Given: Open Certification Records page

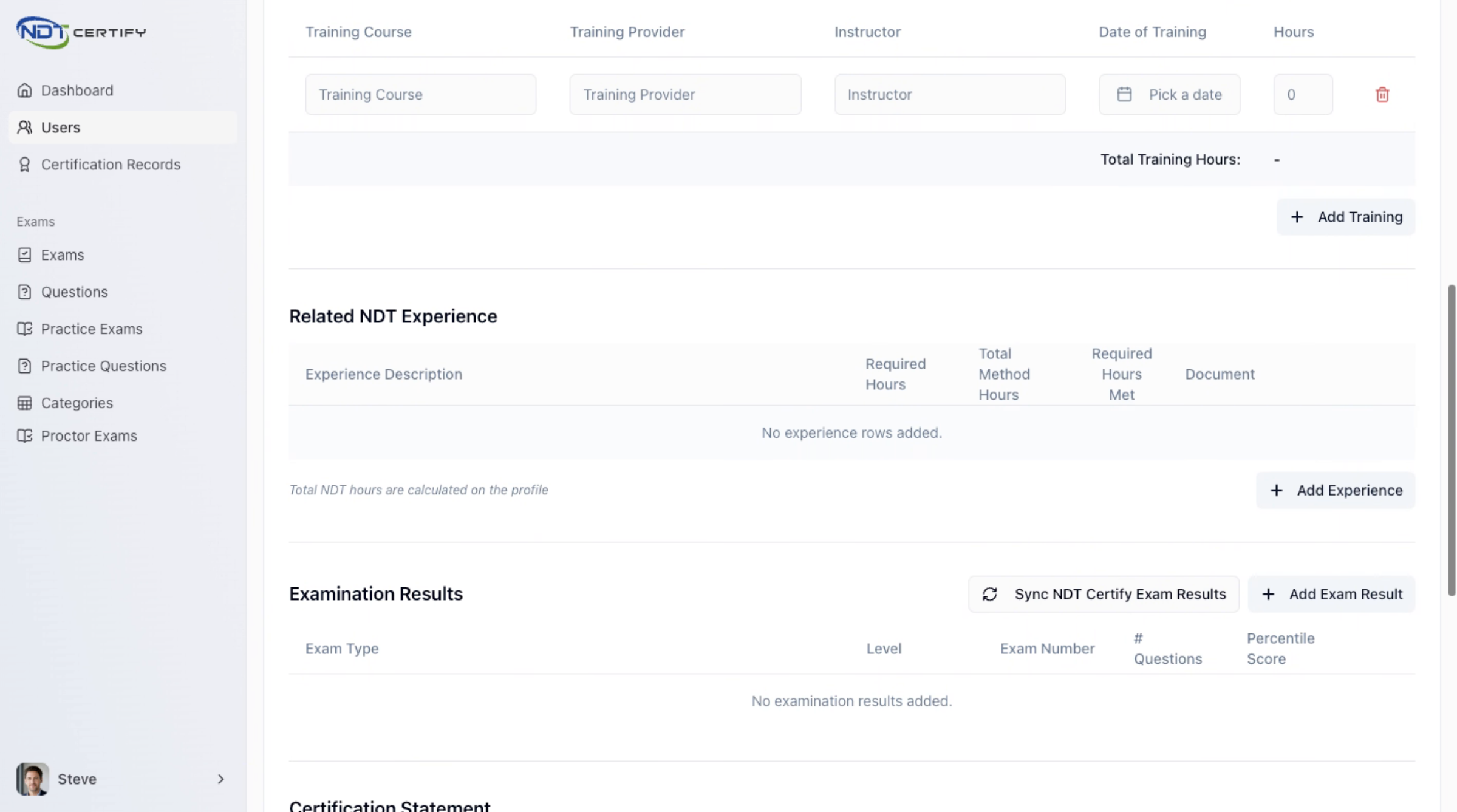Looking at the screenshot, I should coord(123,165).
